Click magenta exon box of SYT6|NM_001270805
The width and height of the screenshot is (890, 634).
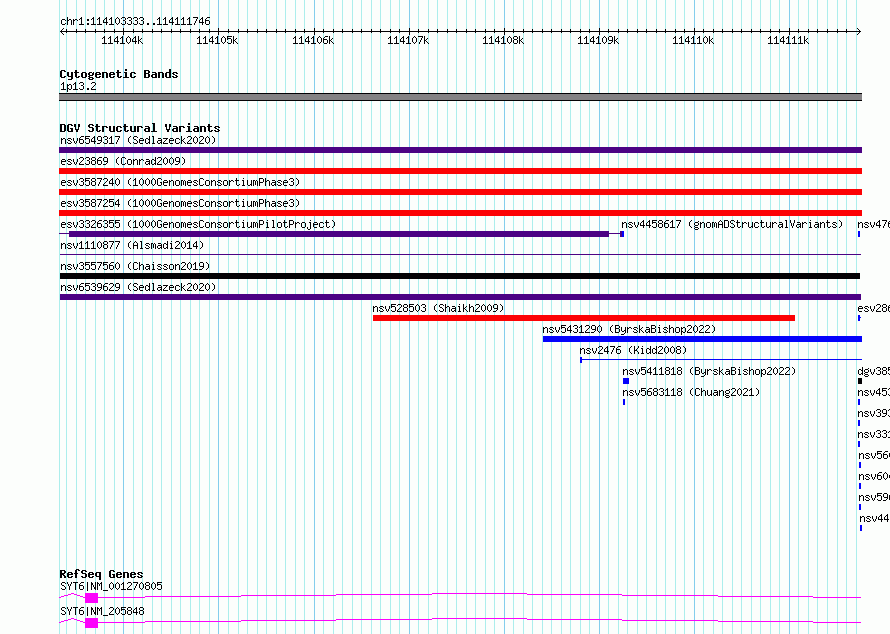[x=91, y=598]
